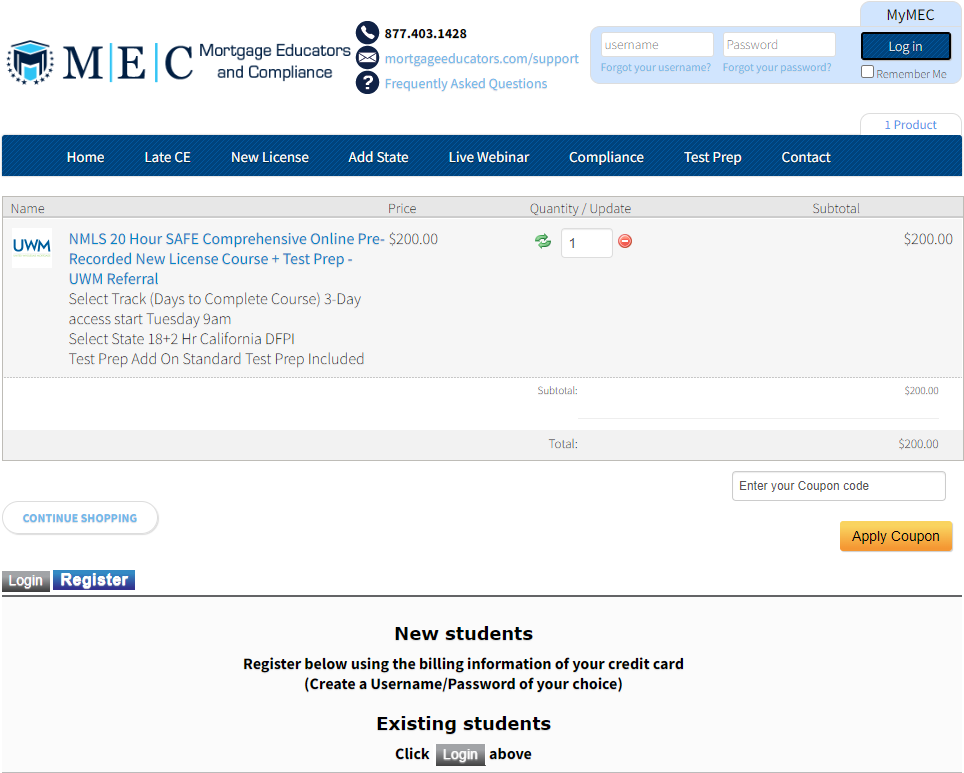Open the Contact menu item
This screenshot has width=964, height=773.
[806, 157]
